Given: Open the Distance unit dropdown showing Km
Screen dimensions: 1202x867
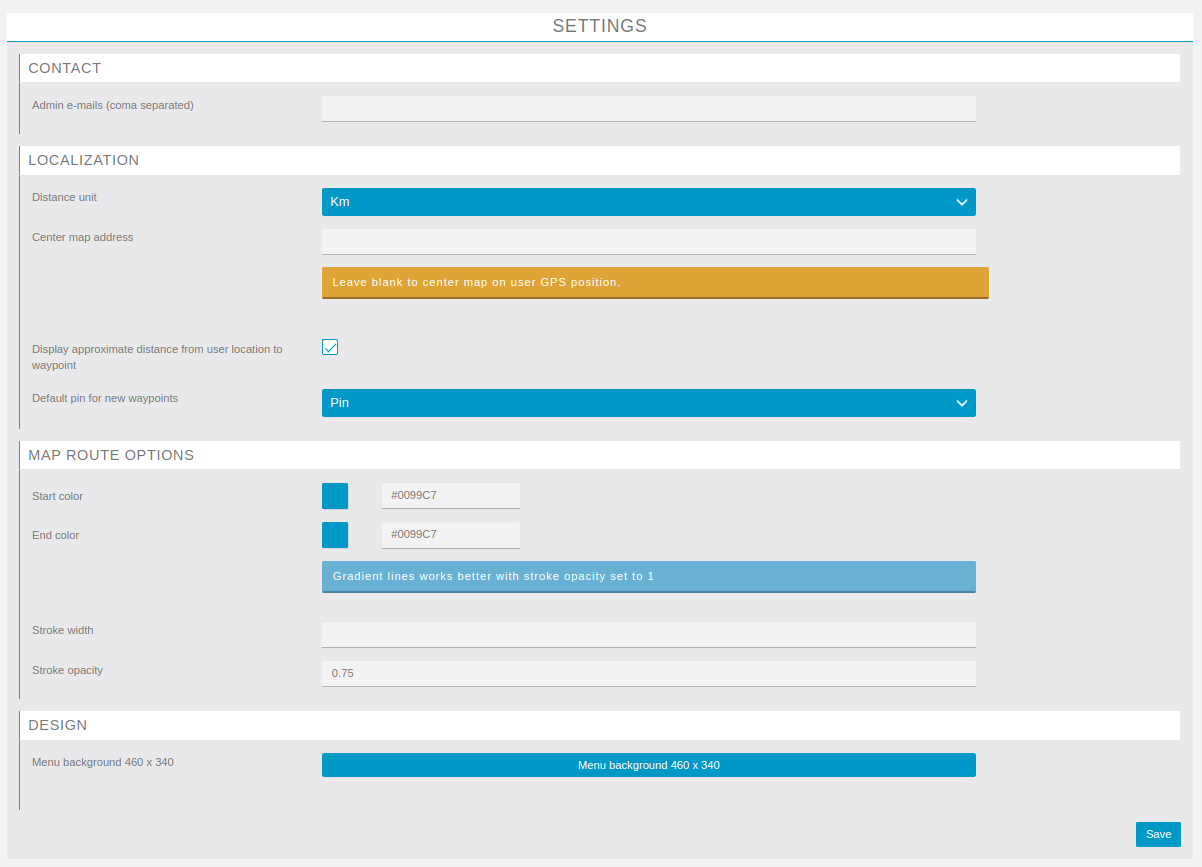Looking at the screenshot, I should (648, 202).
